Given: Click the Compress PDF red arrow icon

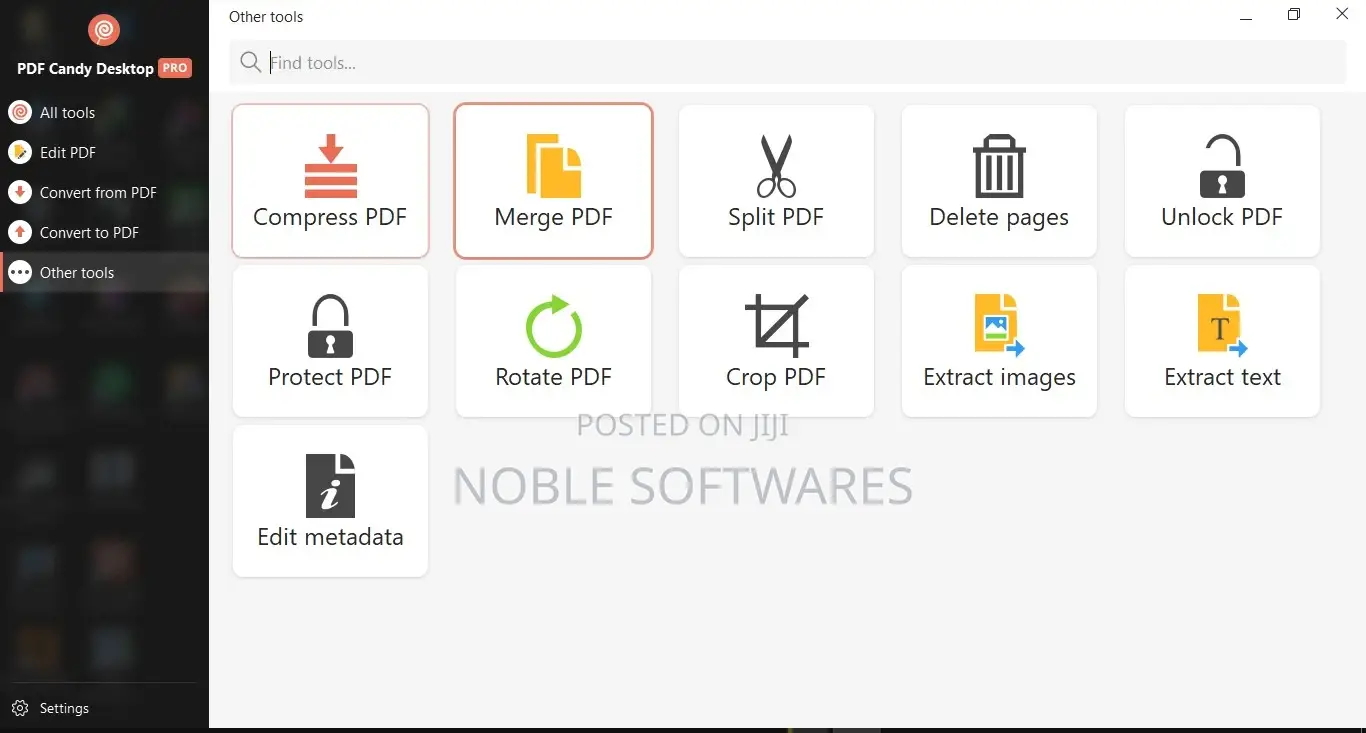Looking at the screenshot, I should pos(330,166).
